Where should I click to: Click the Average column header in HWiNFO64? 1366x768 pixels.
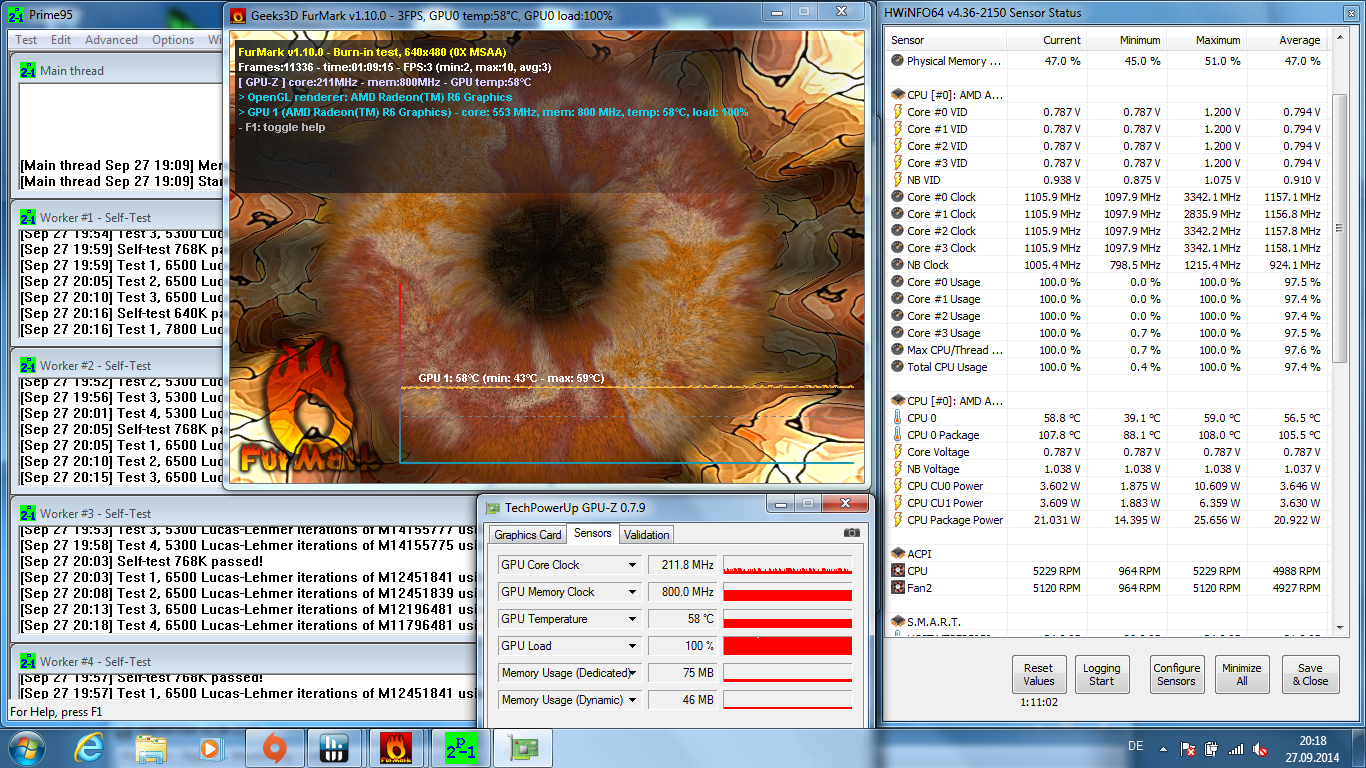(1286, 40)
